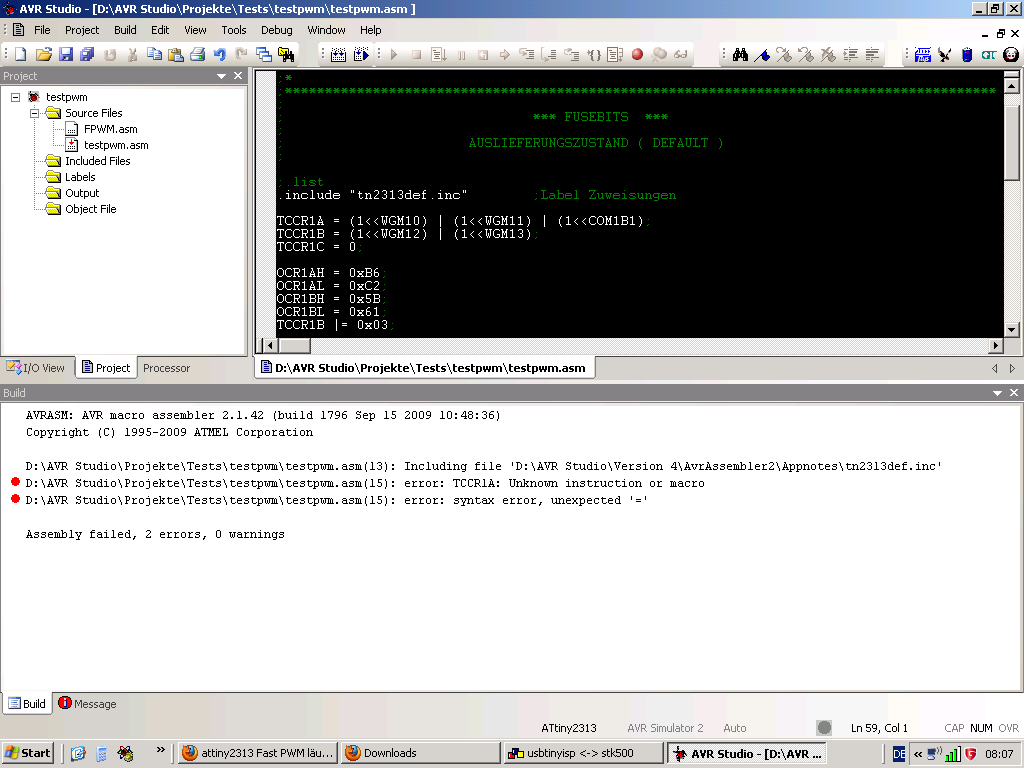Open the Build menu
The height and width of the screenshot is (768, 1024).
125,30
